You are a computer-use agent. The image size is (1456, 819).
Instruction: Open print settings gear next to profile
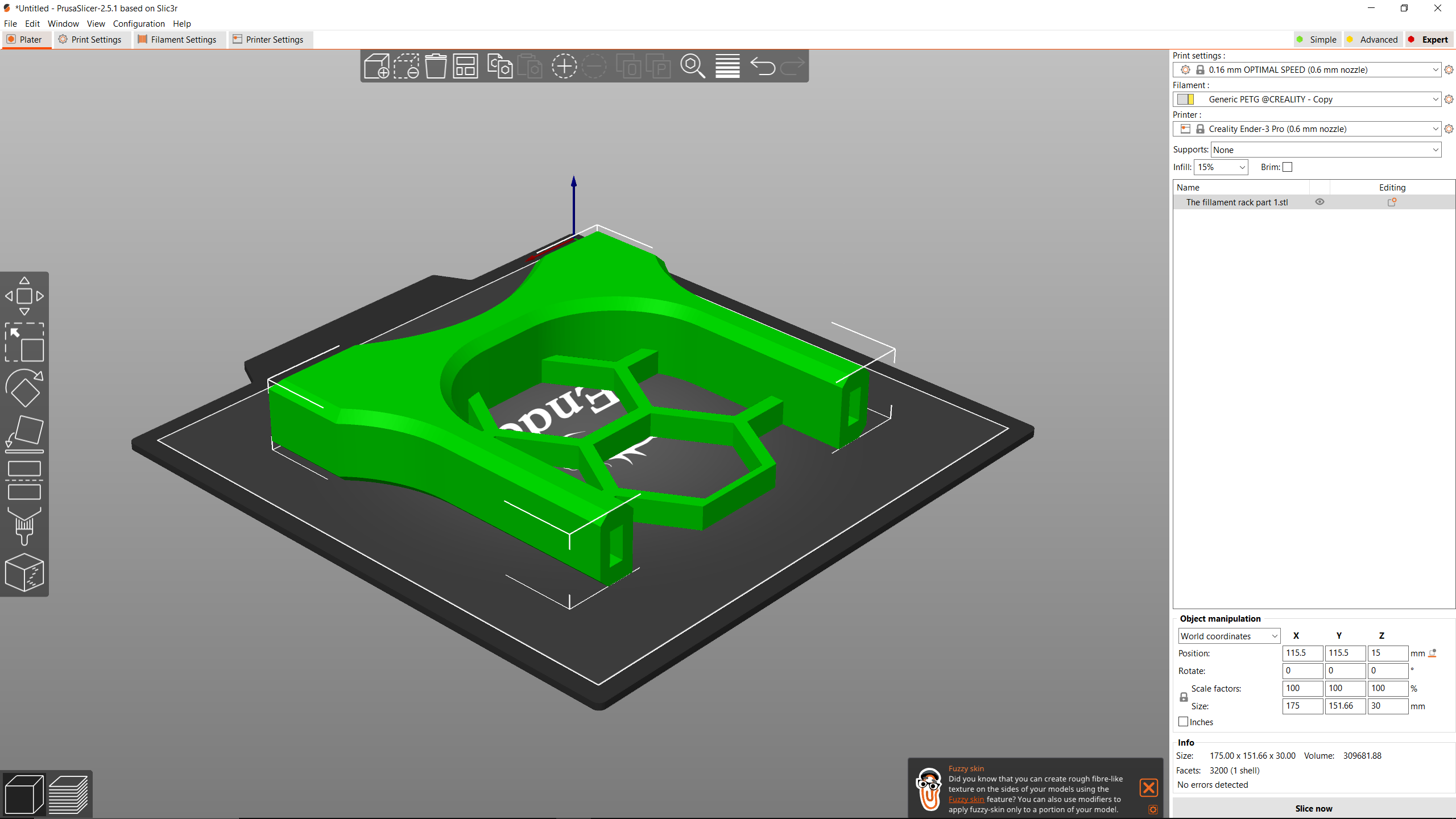point(1449,69)
